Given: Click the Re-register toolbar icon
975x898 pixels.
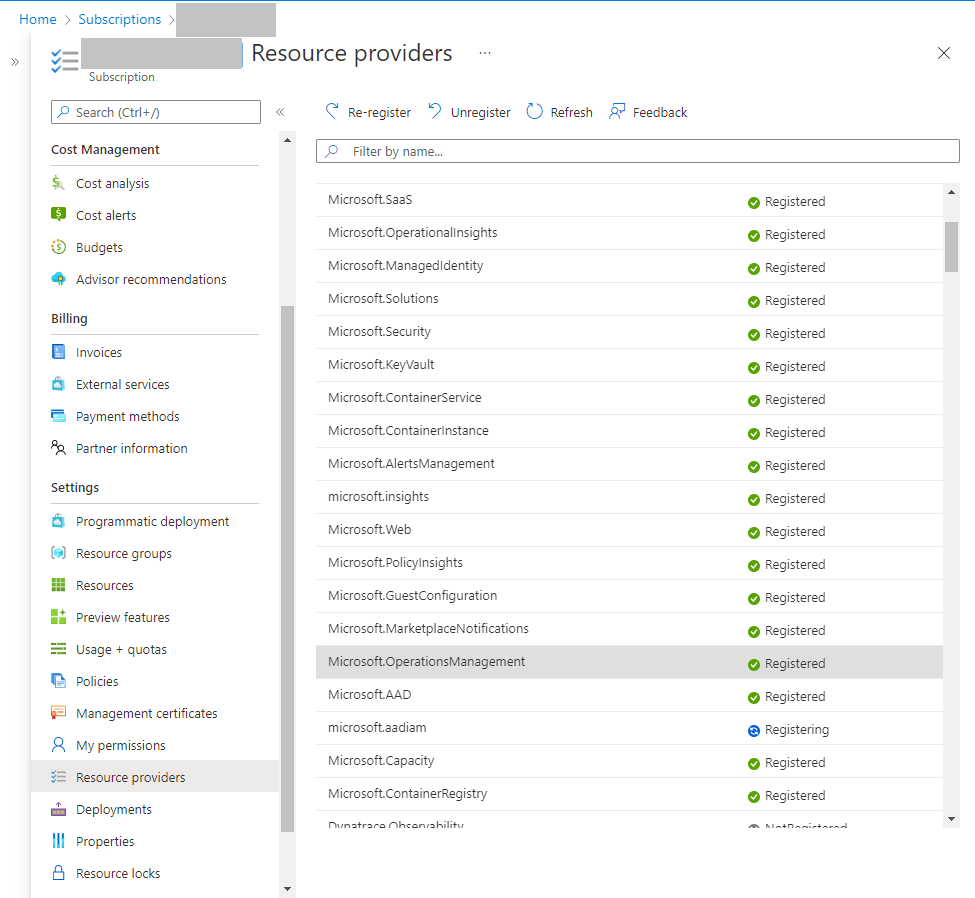Looking at the screenshot, I should click(333, 112).
